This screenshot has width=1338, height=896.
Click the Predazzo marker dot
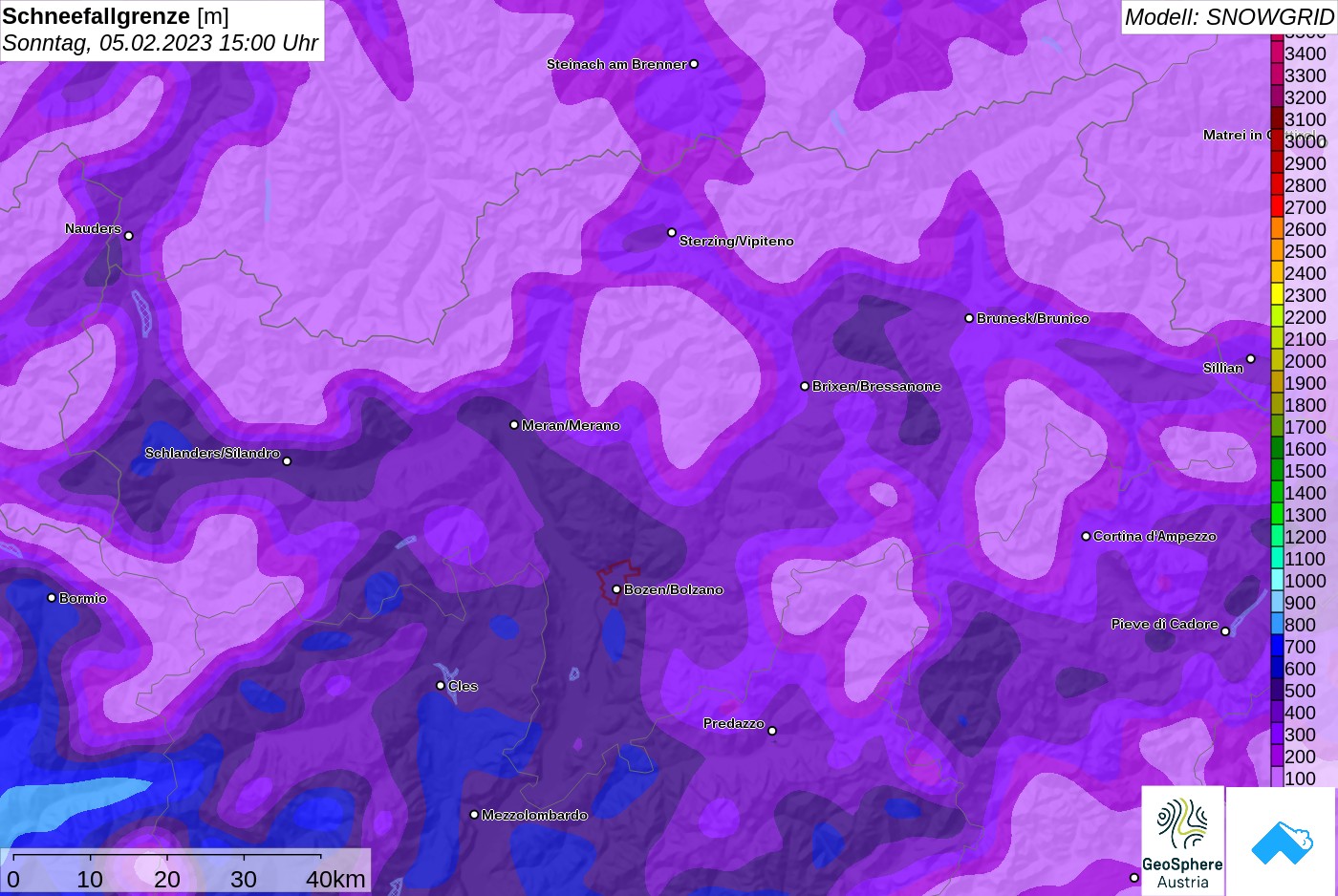coord(772,731)
